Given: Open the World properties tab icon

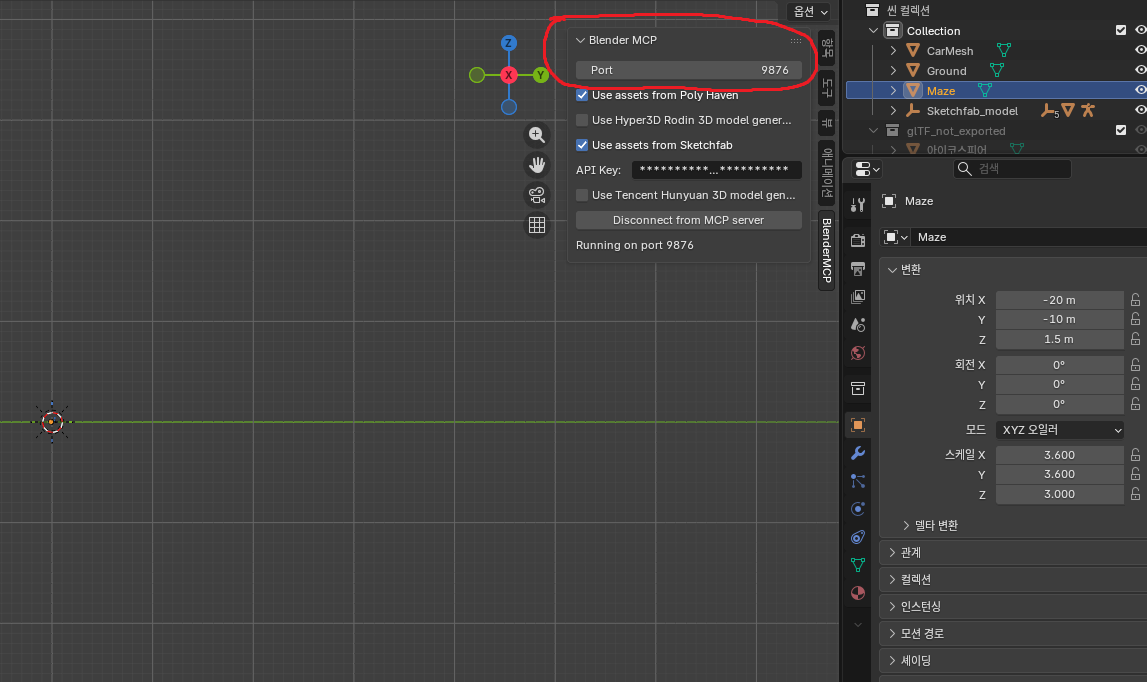Looking at the screenshot, I should (x=857, y=353).
